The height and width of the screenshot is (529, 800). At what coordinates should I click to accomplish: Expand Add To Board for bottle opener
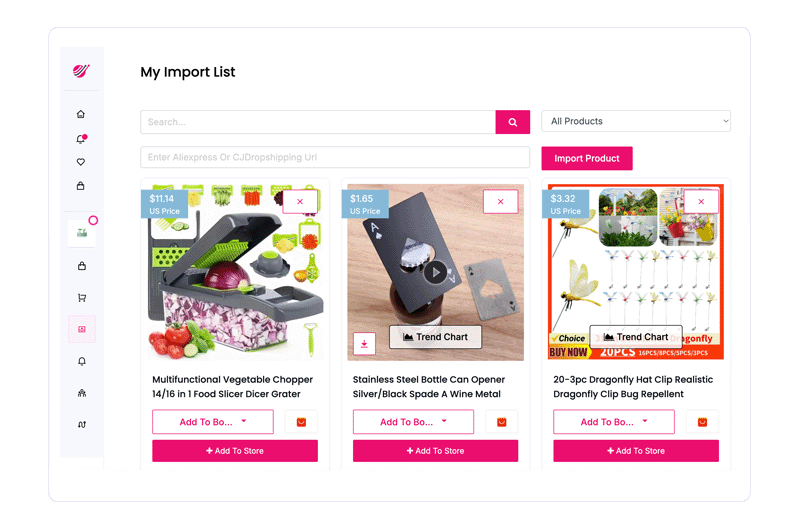pyautogui.click(x=413, y=422)
